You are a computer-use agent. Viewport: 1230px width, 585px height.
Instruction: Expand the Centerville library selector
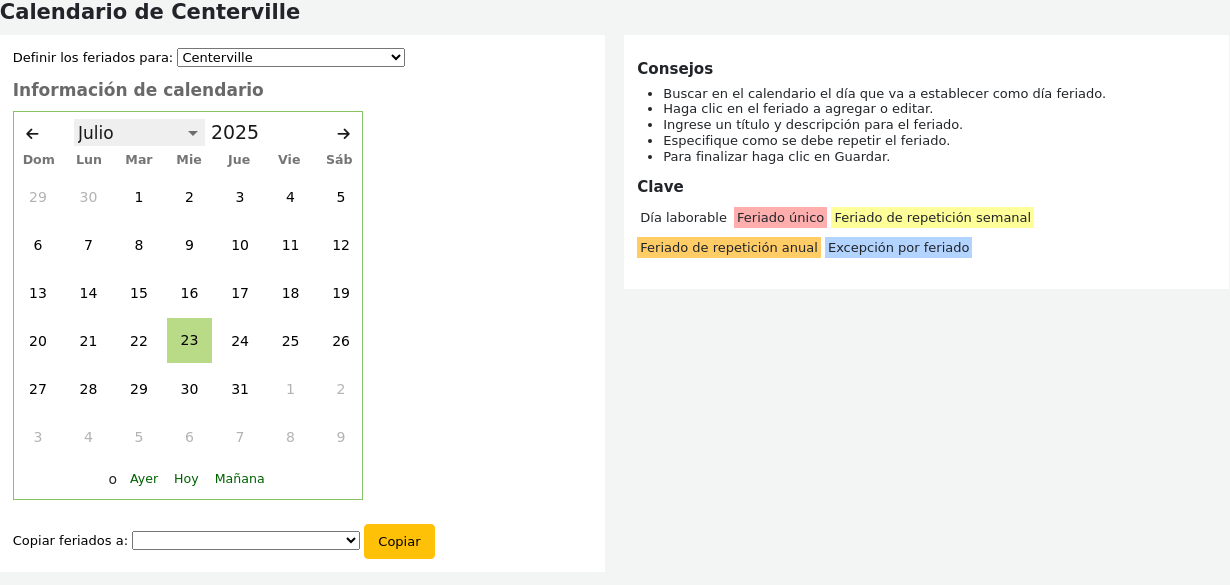point(290,58)
